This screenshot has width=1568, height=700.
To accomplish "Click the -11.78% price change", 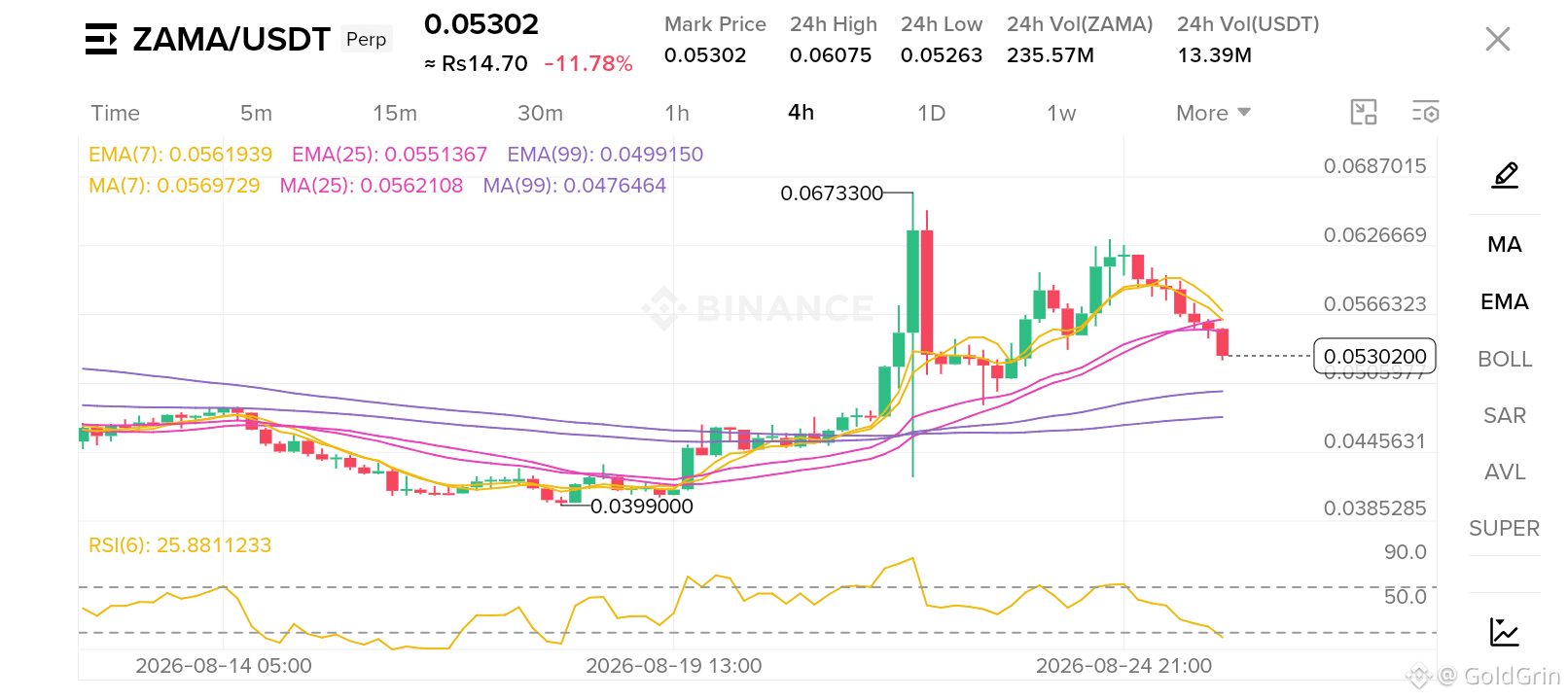I will coord(588,64).
